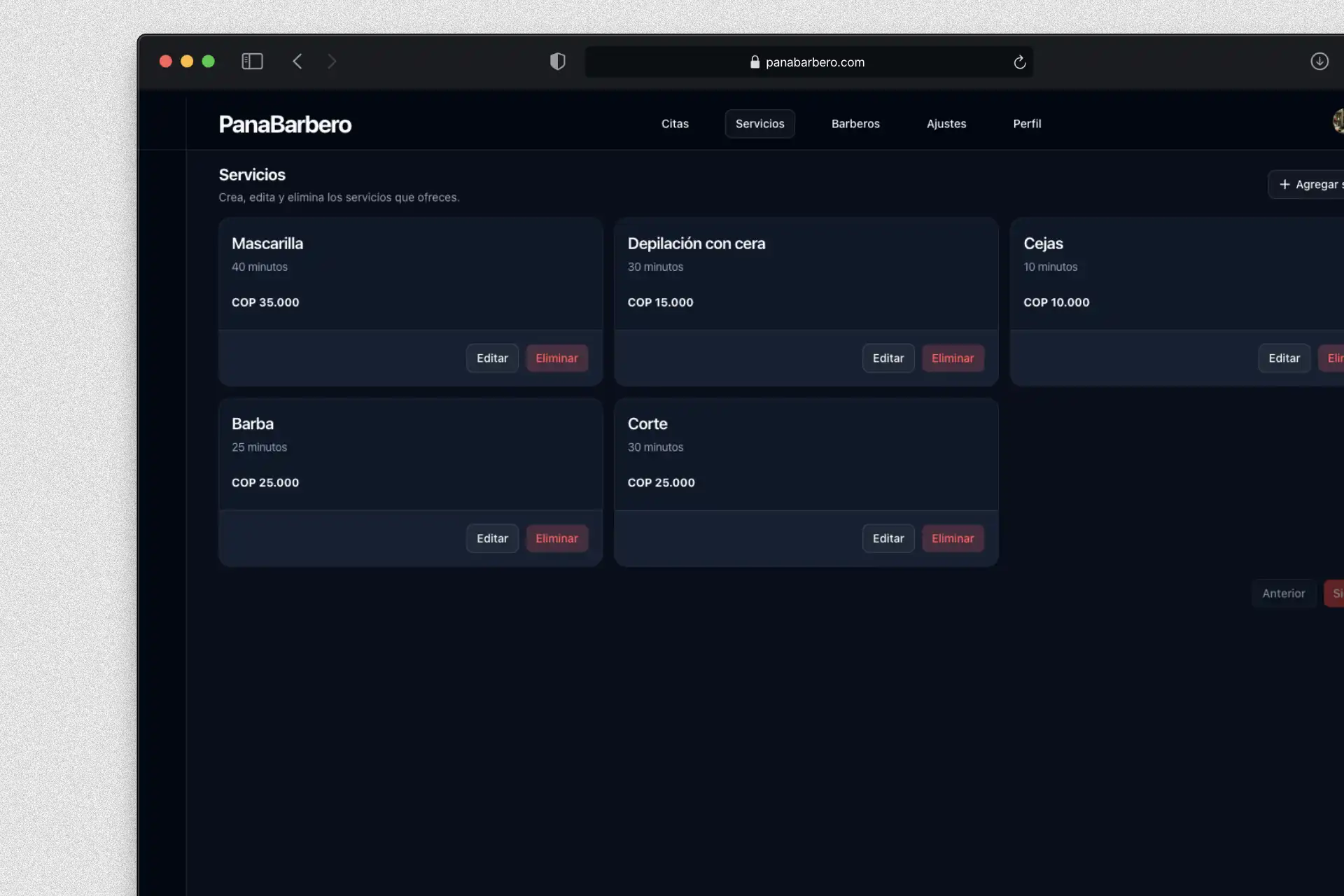Edit the Corte service
This screenshot has width=1344, height=896.
(888, 538)
